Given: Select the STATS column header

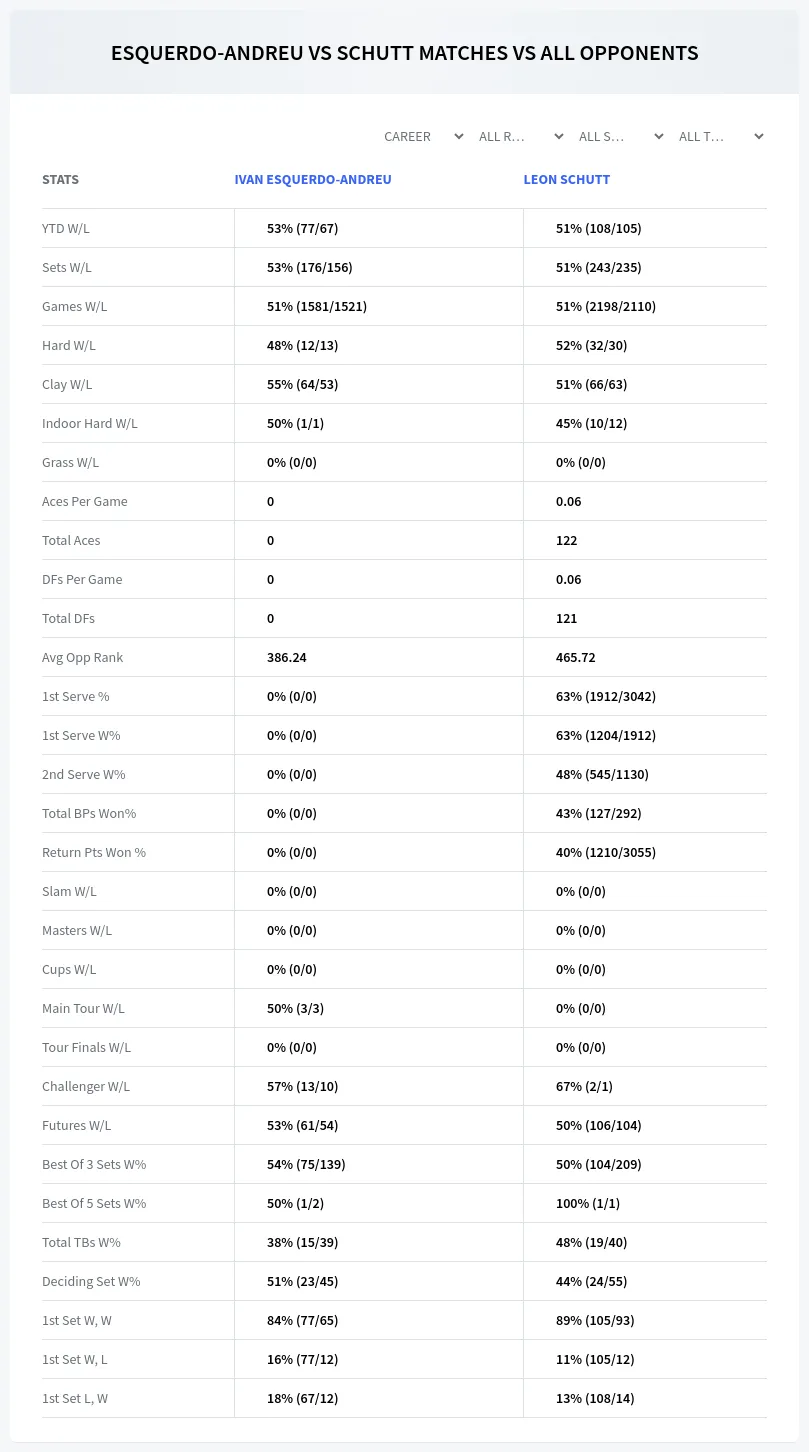Looking at the screenshot, I should click(x=60, y=180).
